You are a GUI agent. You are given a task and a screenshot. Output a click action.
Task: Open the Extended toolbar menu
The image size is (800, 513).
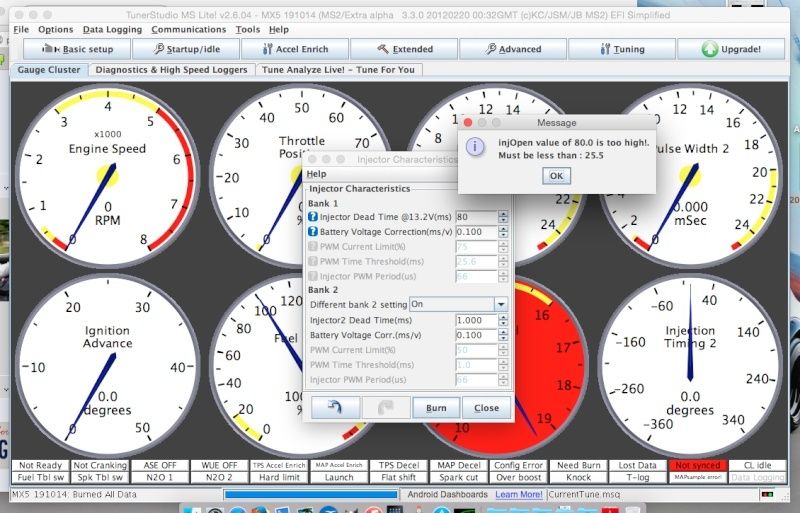pyautogui.click(x=404, y=49)
